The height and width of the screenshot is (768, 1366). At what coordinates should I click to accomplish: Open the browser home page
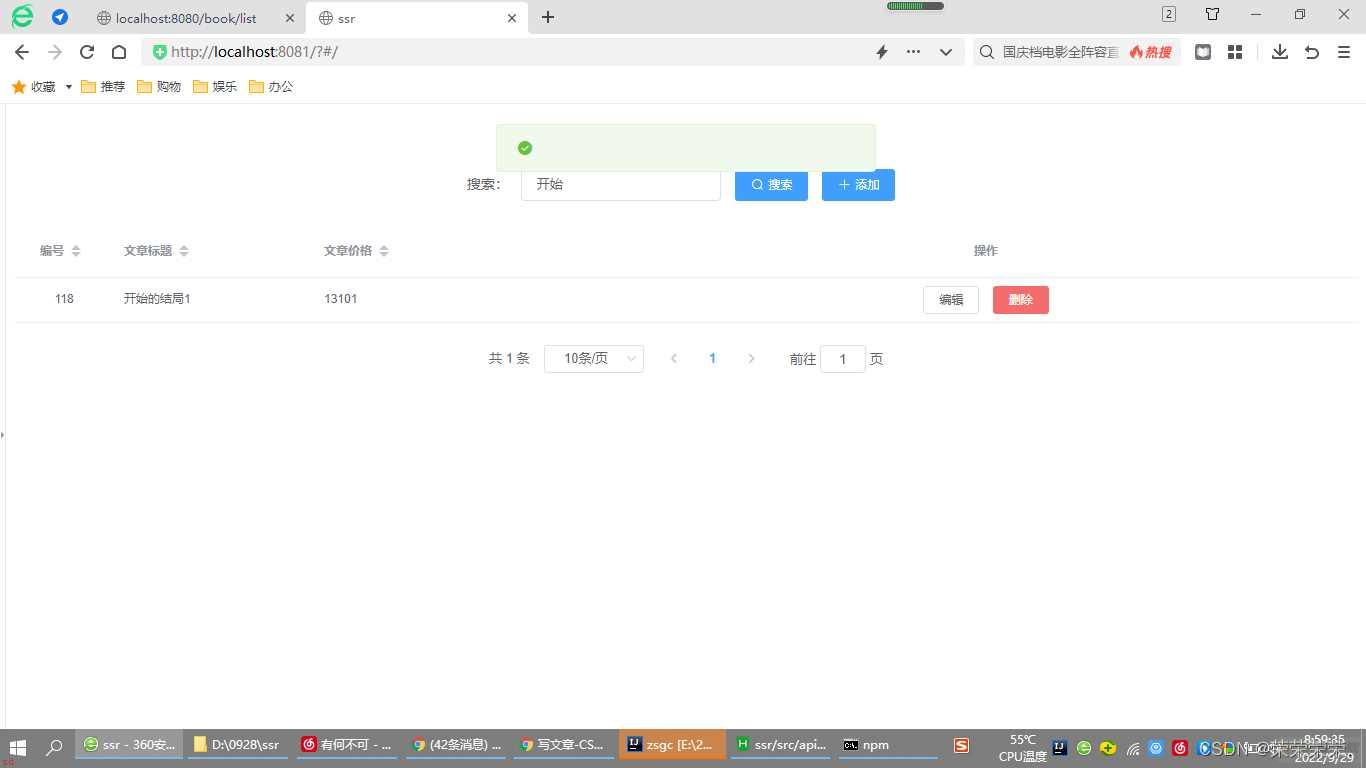(x=118, y=52)
